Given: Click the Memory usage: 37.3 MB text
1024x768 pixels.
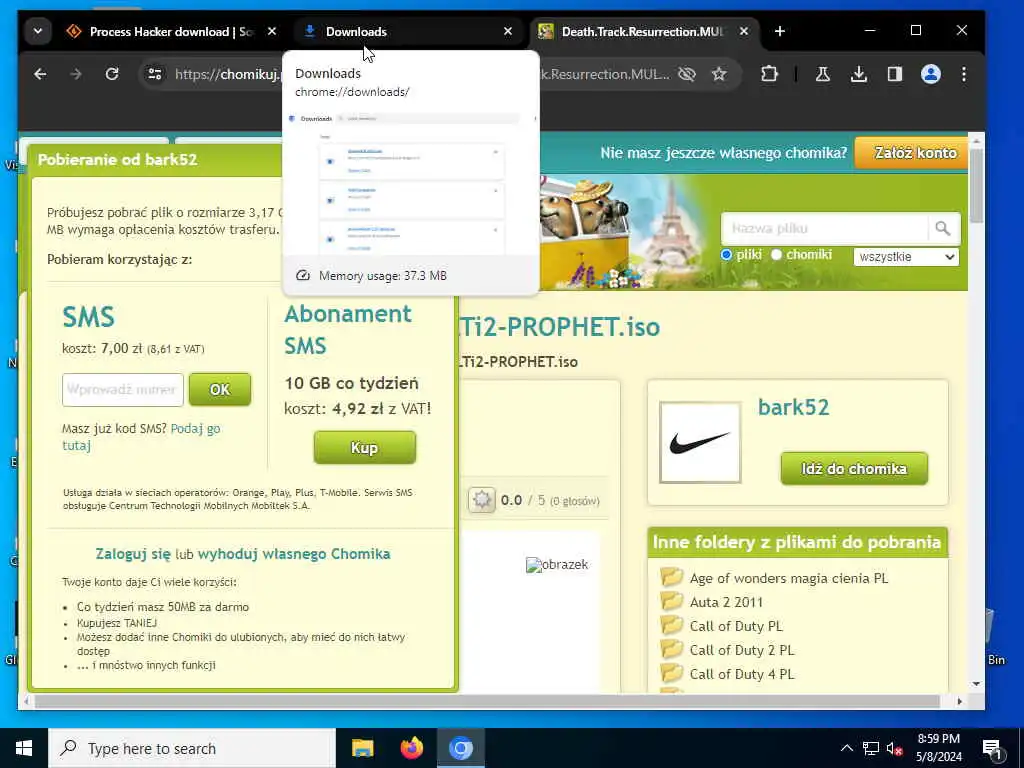Looking at the screenshot, I should (383, 276).
